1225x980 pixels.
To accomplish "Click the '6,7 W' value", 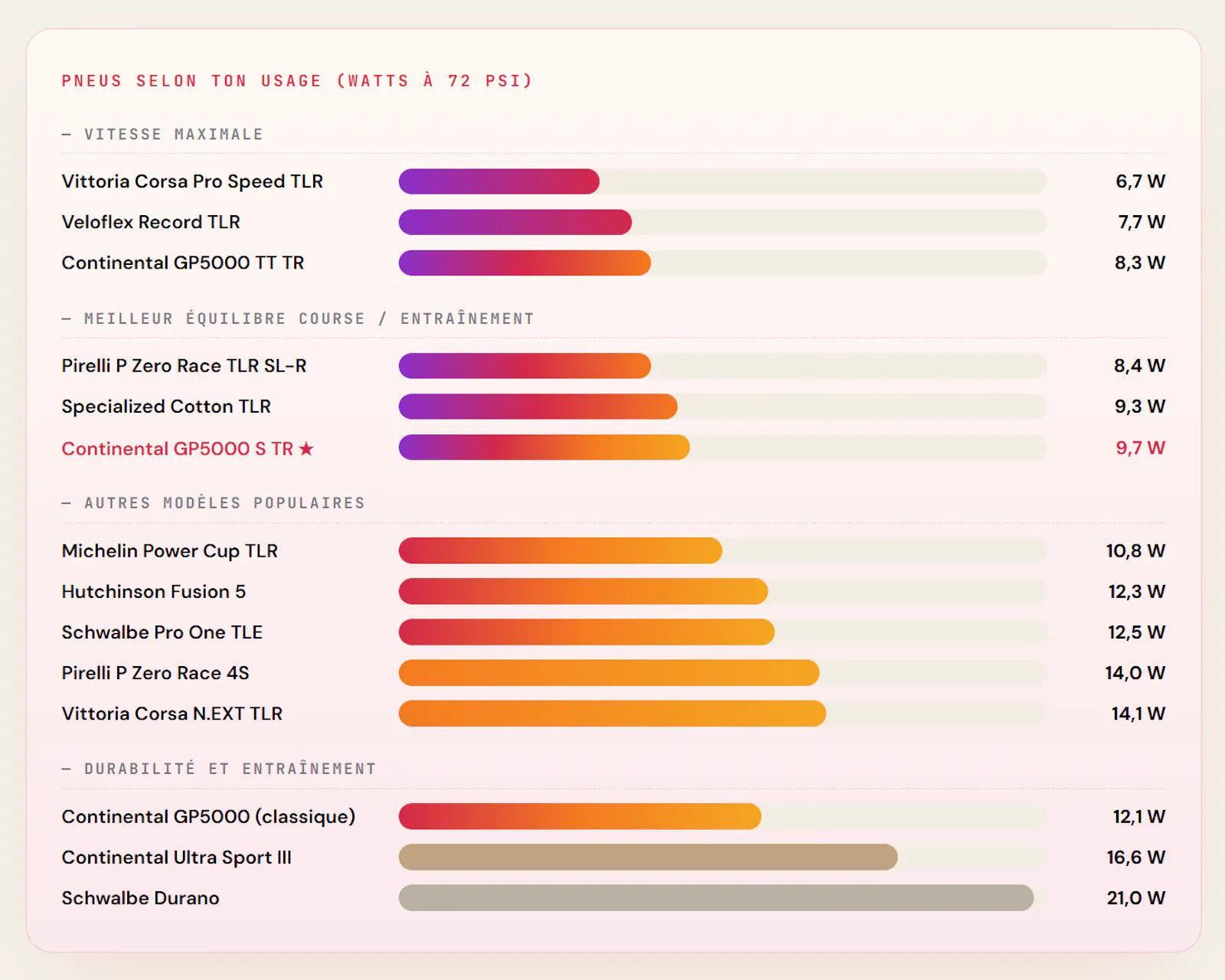I will click(x=1140, y=181).
